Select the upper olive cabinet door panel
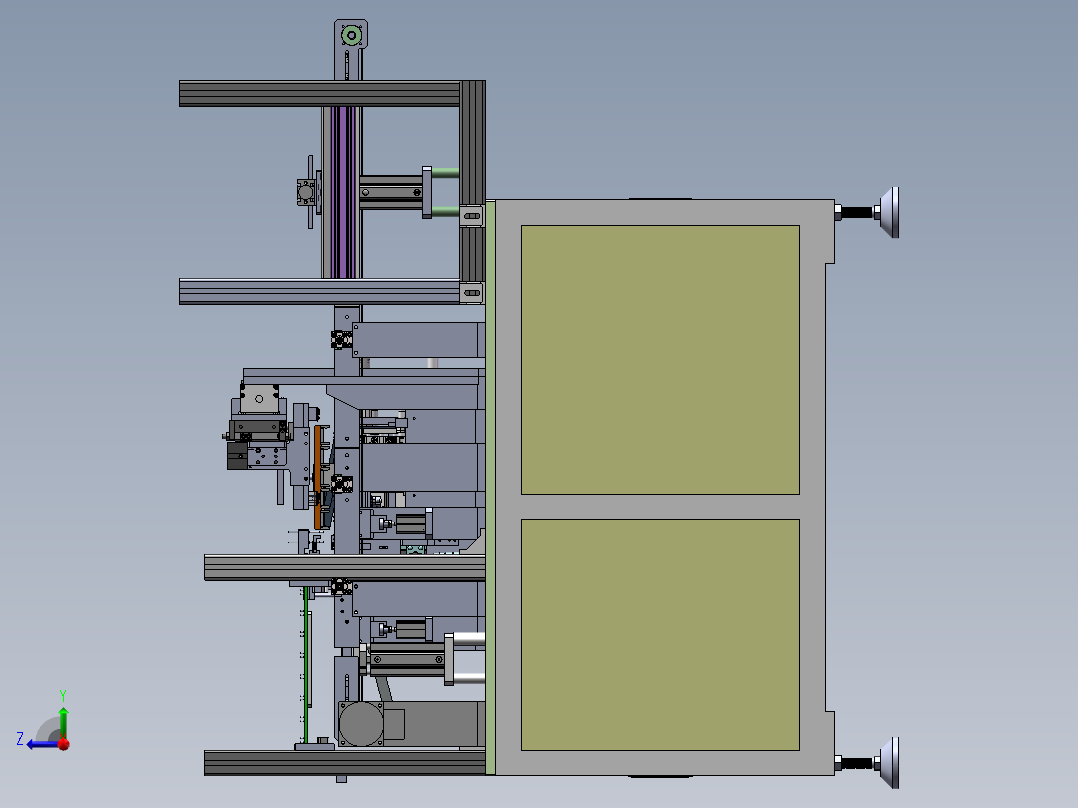This screenshot has width=1078, height=808. [x=660, y=360]
